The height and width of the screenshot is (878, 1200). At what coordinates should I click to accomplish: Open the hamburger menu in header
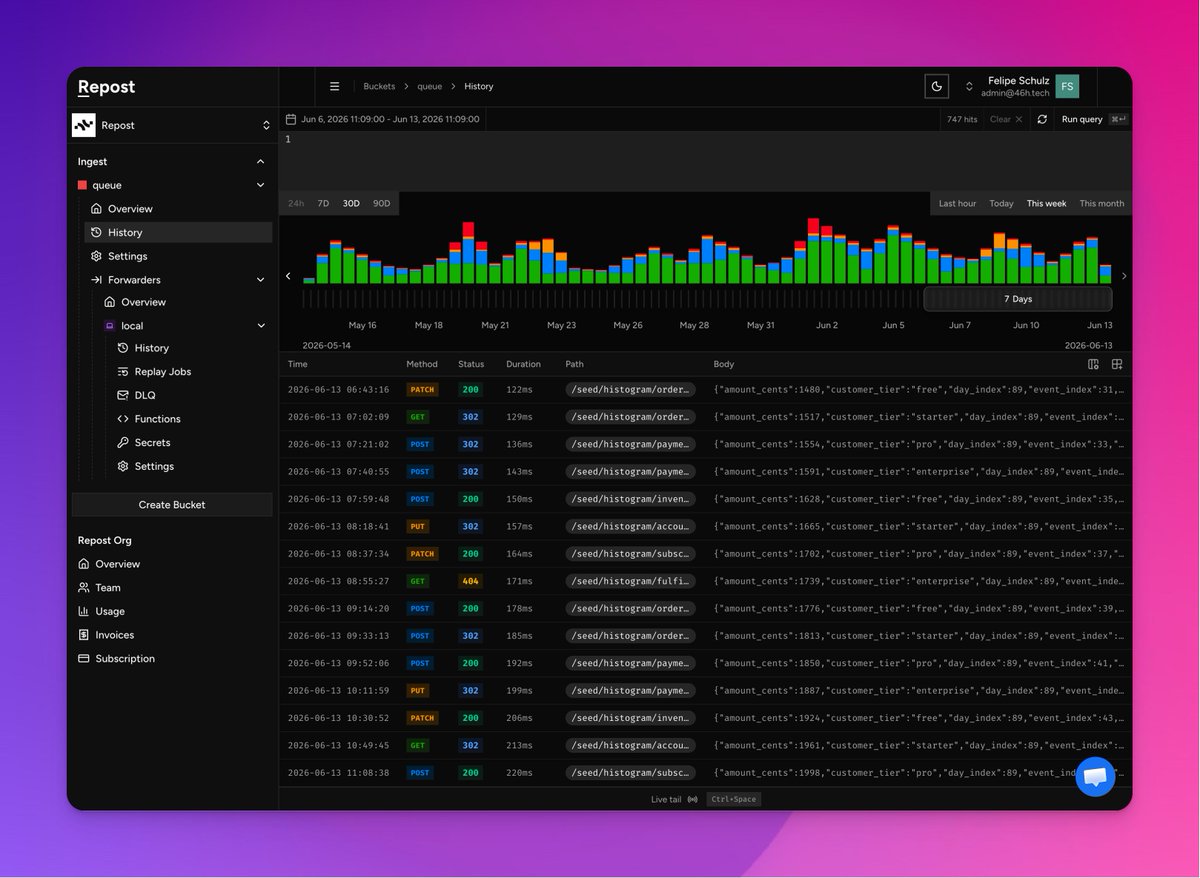(334, 86)
